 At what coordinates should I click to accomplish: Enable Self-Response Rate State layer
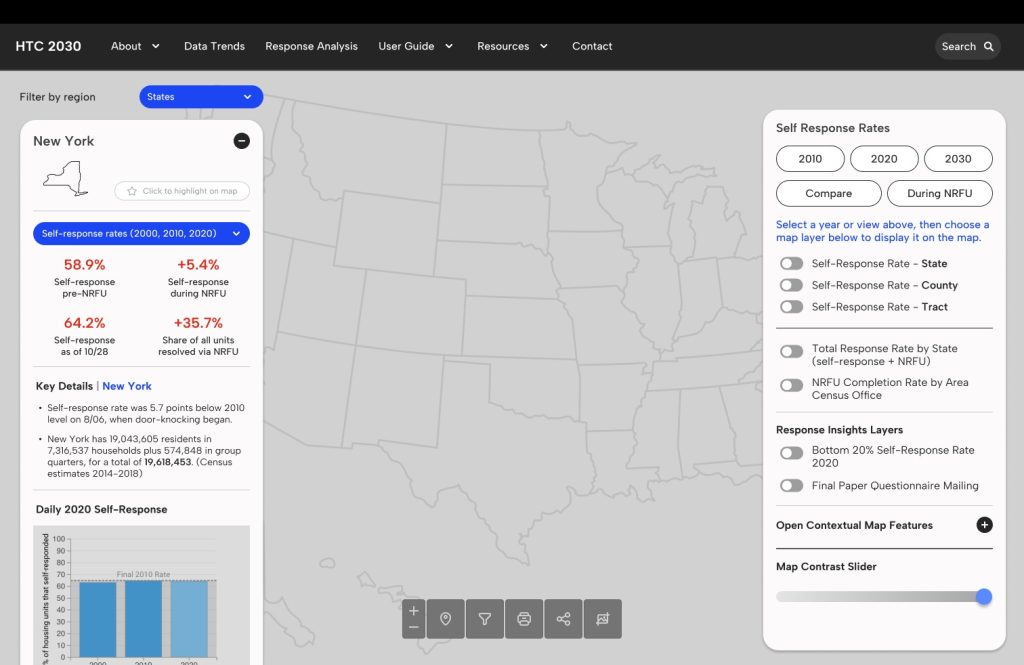click(x=791, y=264)
